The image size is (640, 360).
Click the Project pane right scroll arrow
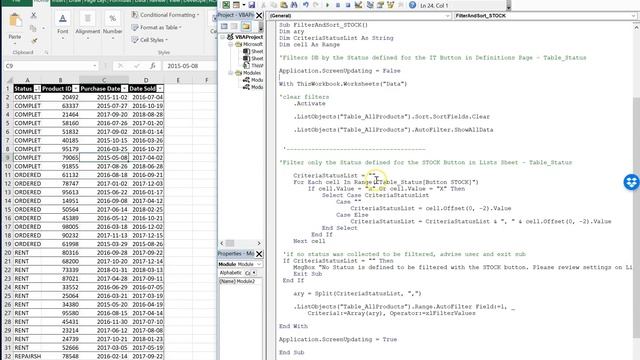click(258, 243)
